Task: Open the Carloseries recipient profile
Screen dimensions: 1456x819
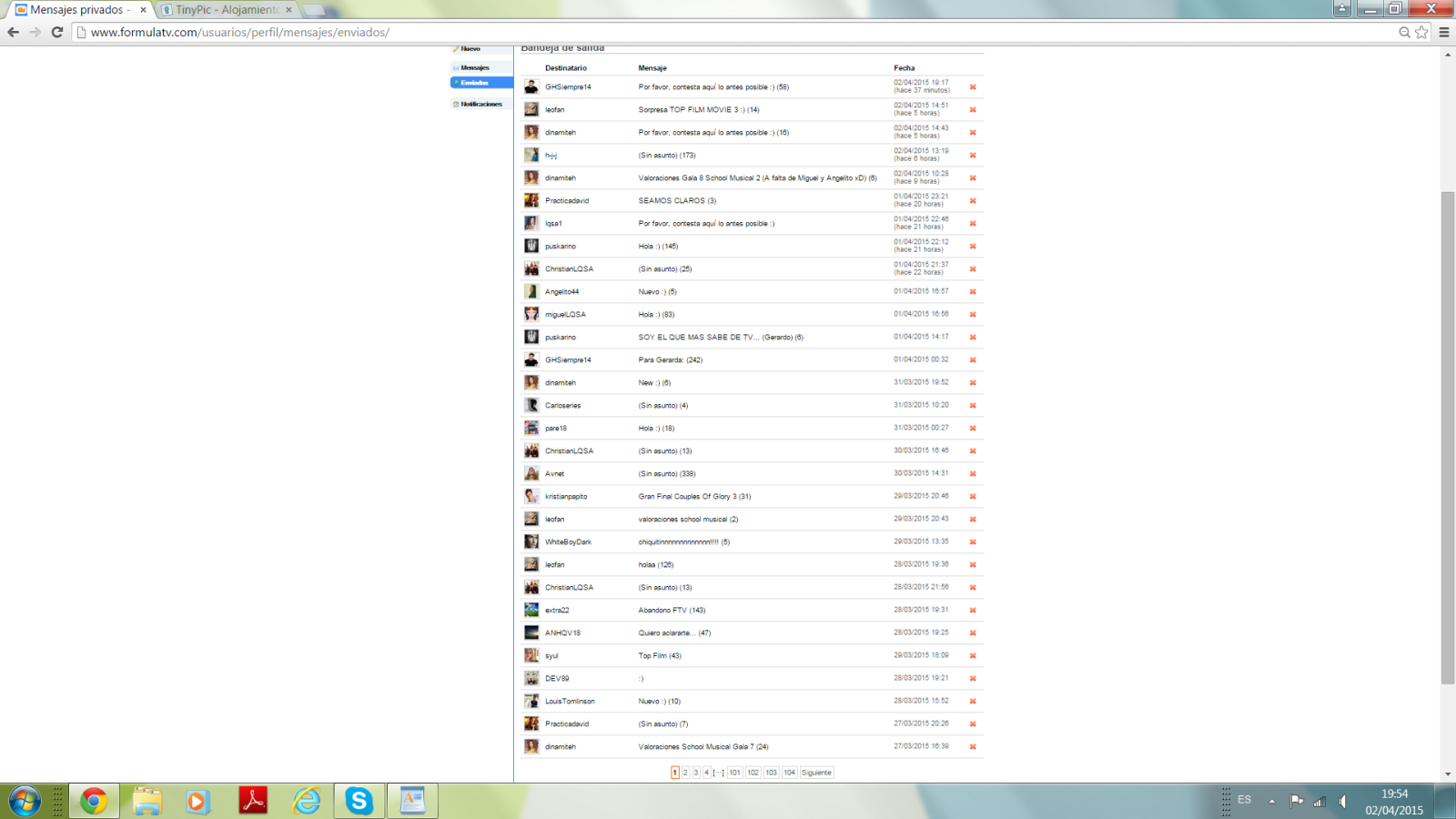Action: [562, 406]
